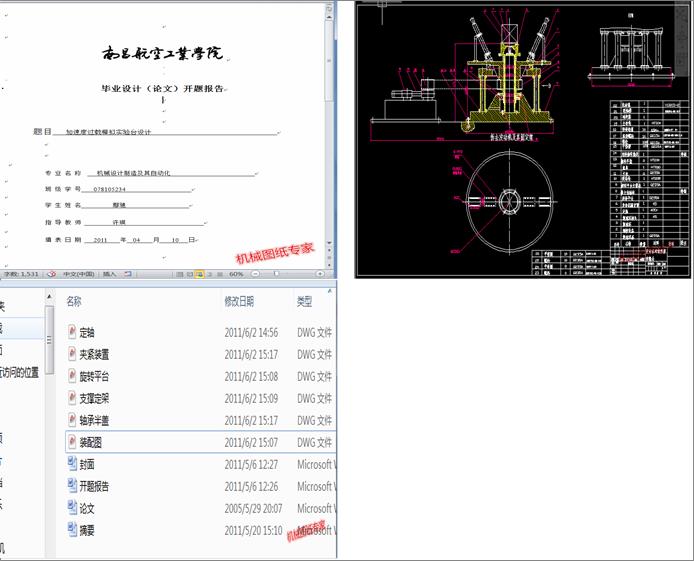Open the select browse object button
Screen dimensions: 694x561
tap(329, 257)
